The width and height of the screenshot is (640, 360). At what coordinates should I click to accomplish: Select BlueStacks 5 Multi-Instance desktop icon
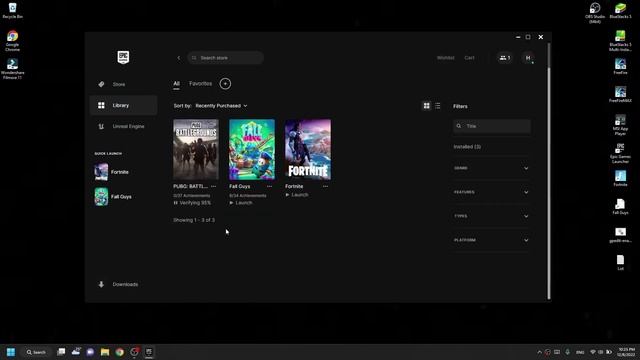620,41
